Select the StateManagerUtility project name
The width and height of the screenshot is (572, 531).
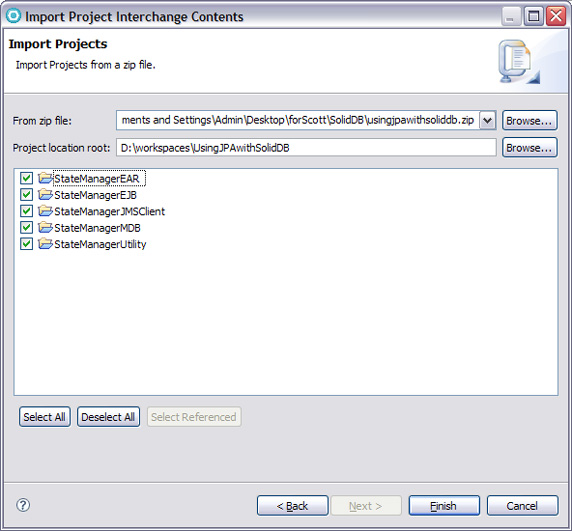coord(100,244)
